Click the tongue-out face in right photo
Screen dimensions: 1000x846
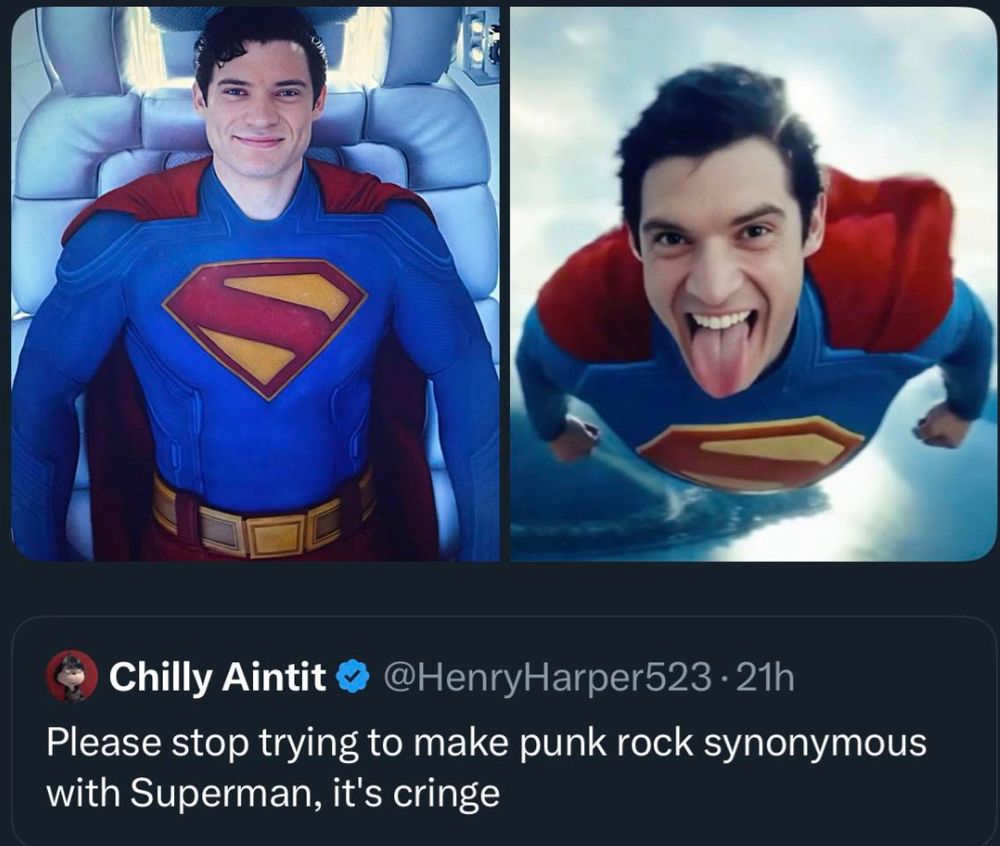pyautogui.click(x=722, y=290)
